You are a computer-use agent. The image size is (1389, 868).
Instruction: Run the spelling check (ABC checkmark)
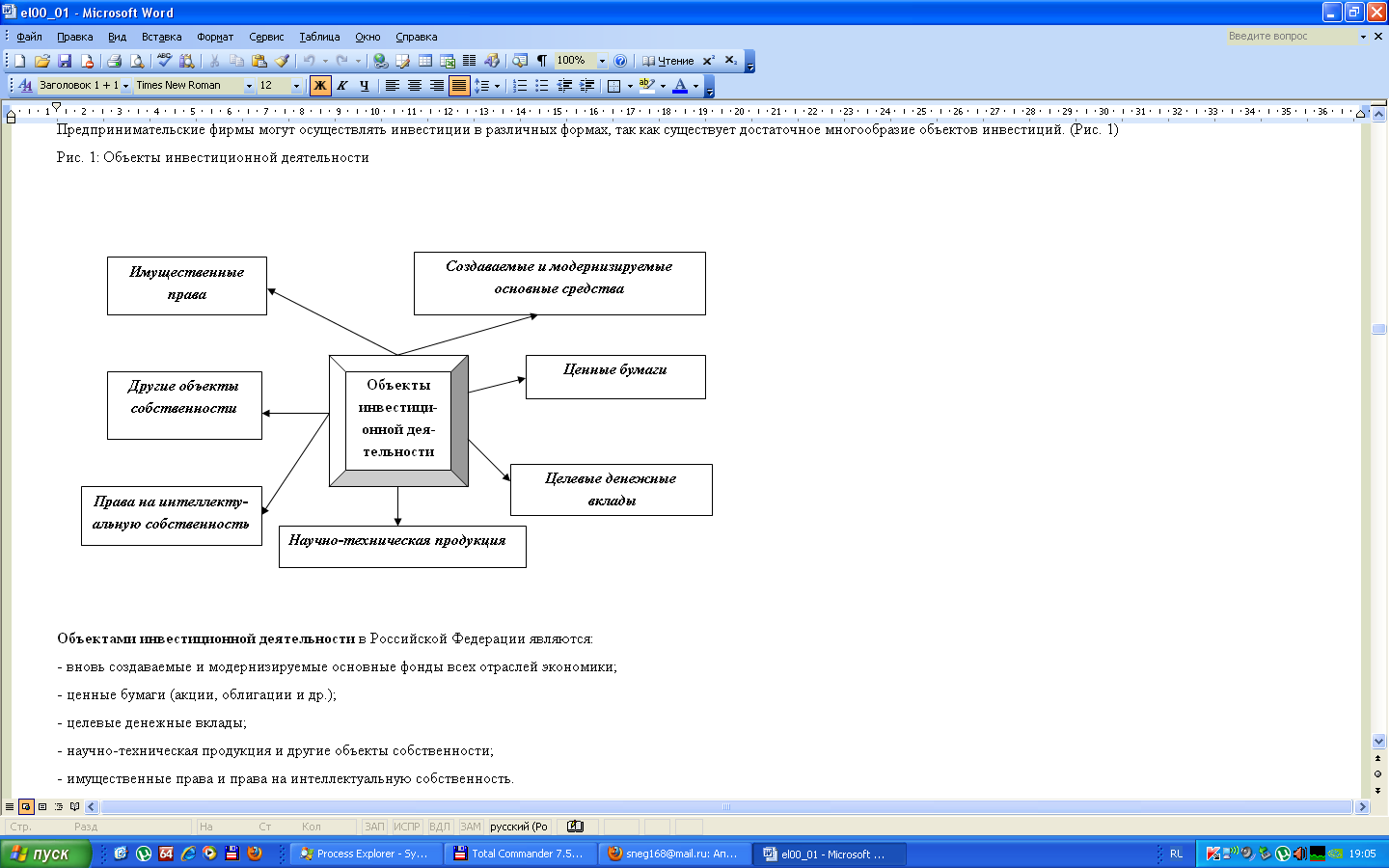(x=164, y=61)
